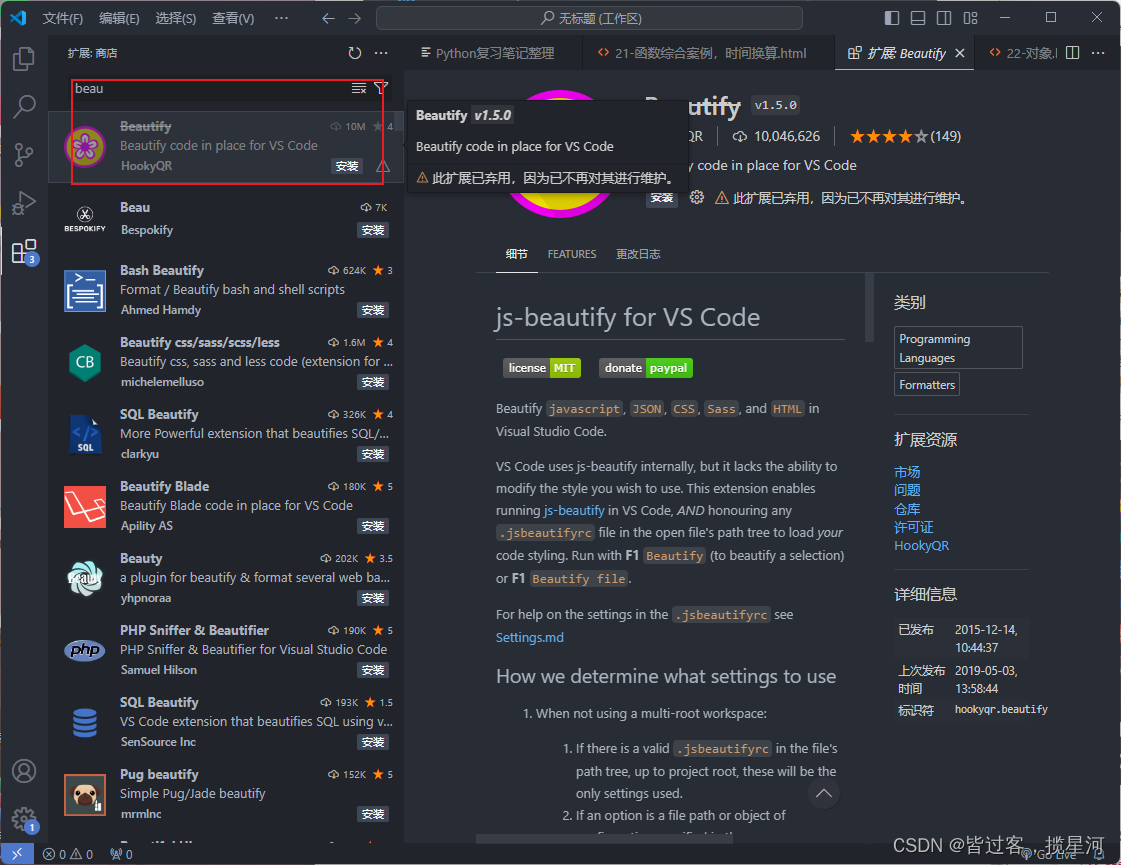The image size is (1121, 865).
Task: Open Beautify extension manage gear
Action: pos(697,197)
